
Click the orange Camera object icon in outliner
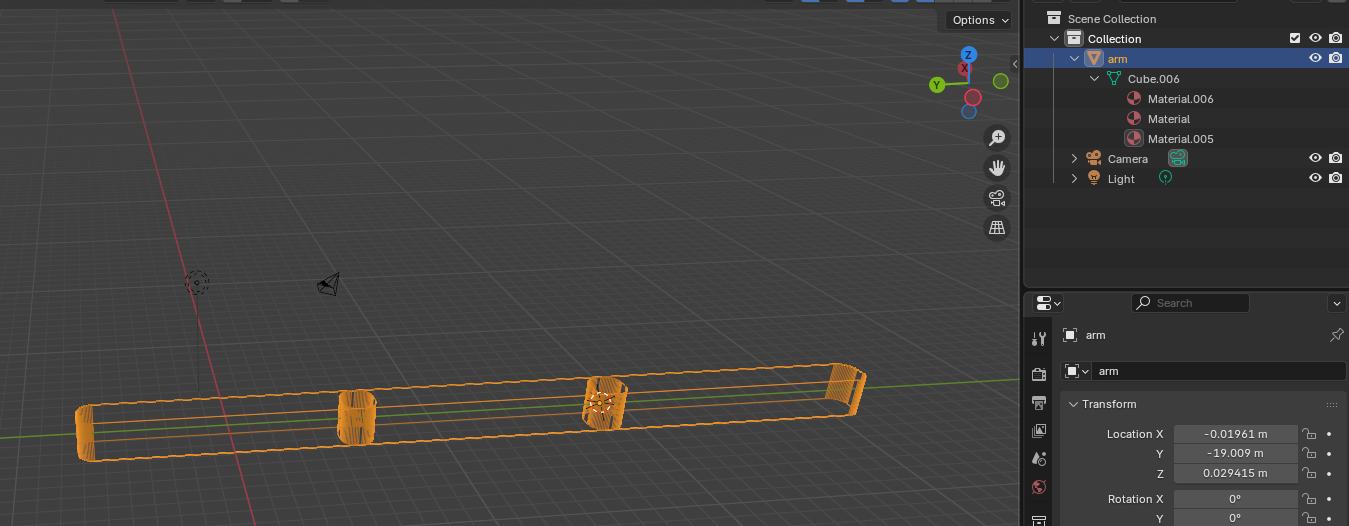click(1093, 159)
